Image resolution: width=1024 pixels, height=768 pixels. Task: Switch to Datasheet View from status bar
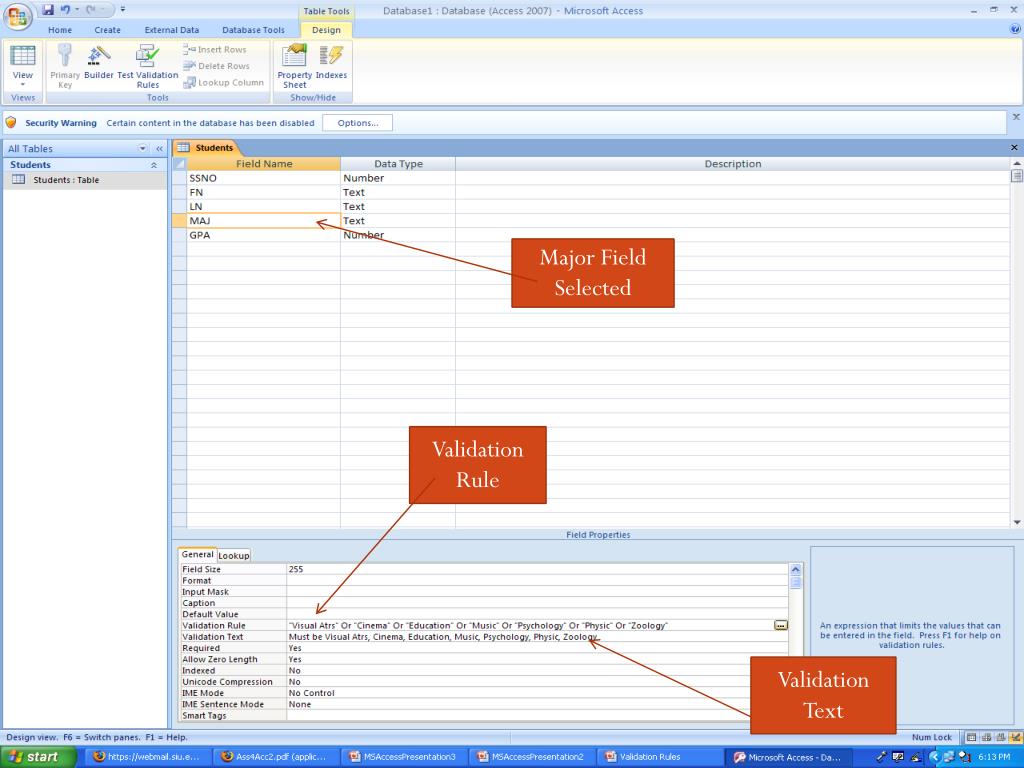972,737
